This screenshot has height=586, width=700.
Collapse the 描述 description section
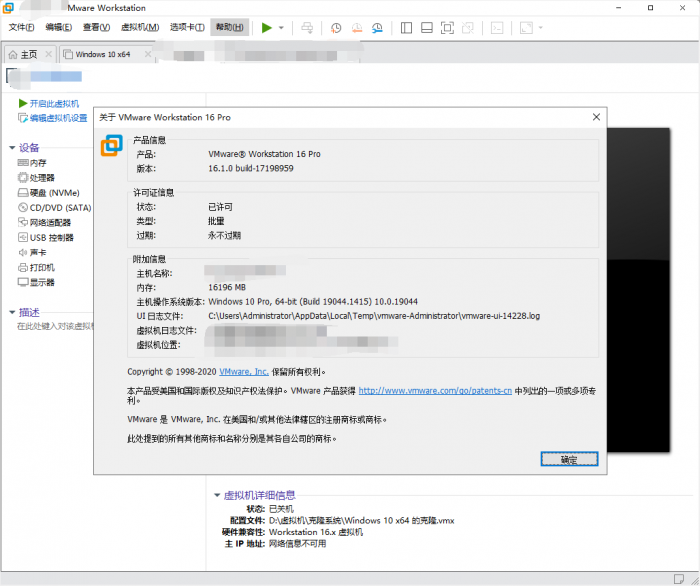12,312
